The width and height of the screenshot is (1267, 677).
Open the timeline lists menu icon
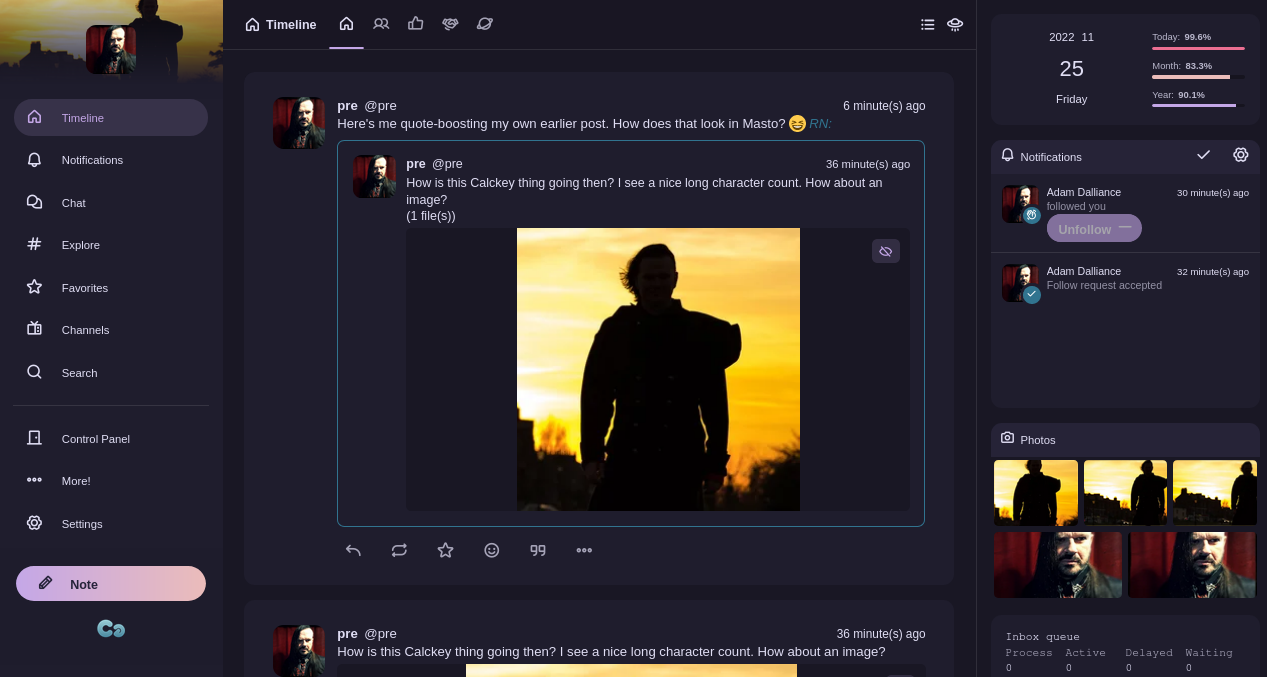pyautogui.click(x=928, y=24)
